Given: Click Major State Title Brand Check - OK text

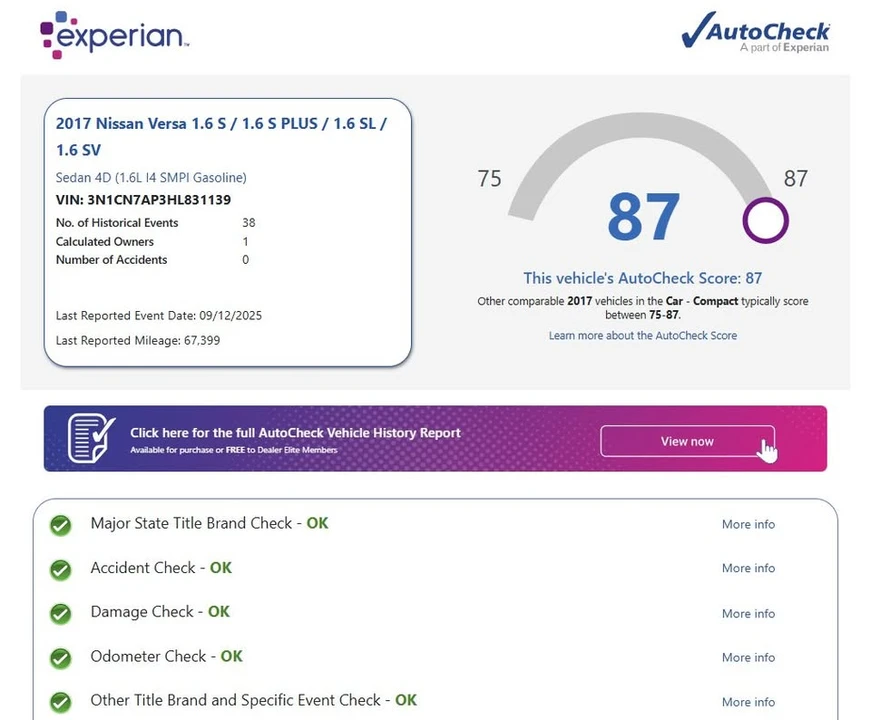Looking at the screenshot, I should [209, 523].
